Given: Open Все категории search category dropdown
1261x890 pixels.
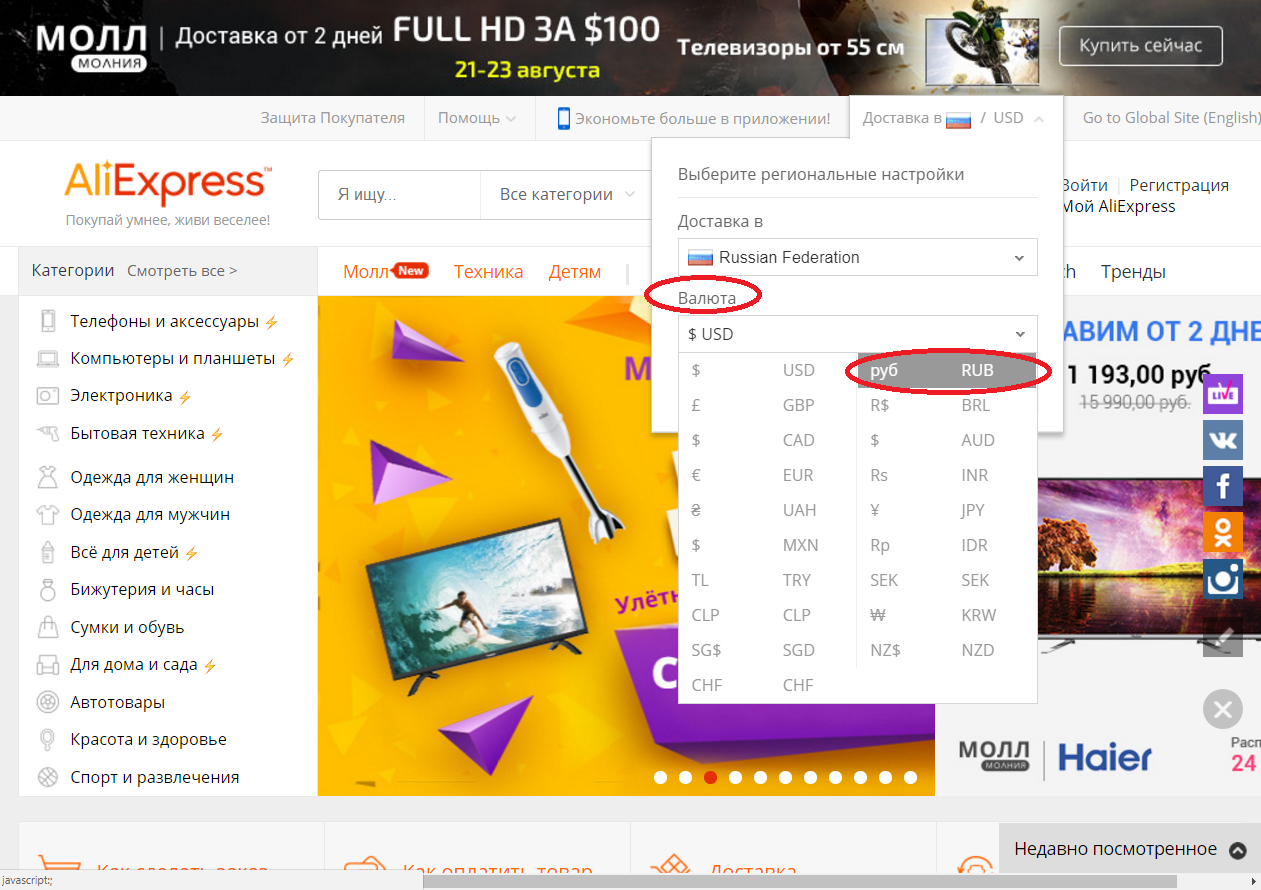Looking at the screenshot, I should [568, 194].
